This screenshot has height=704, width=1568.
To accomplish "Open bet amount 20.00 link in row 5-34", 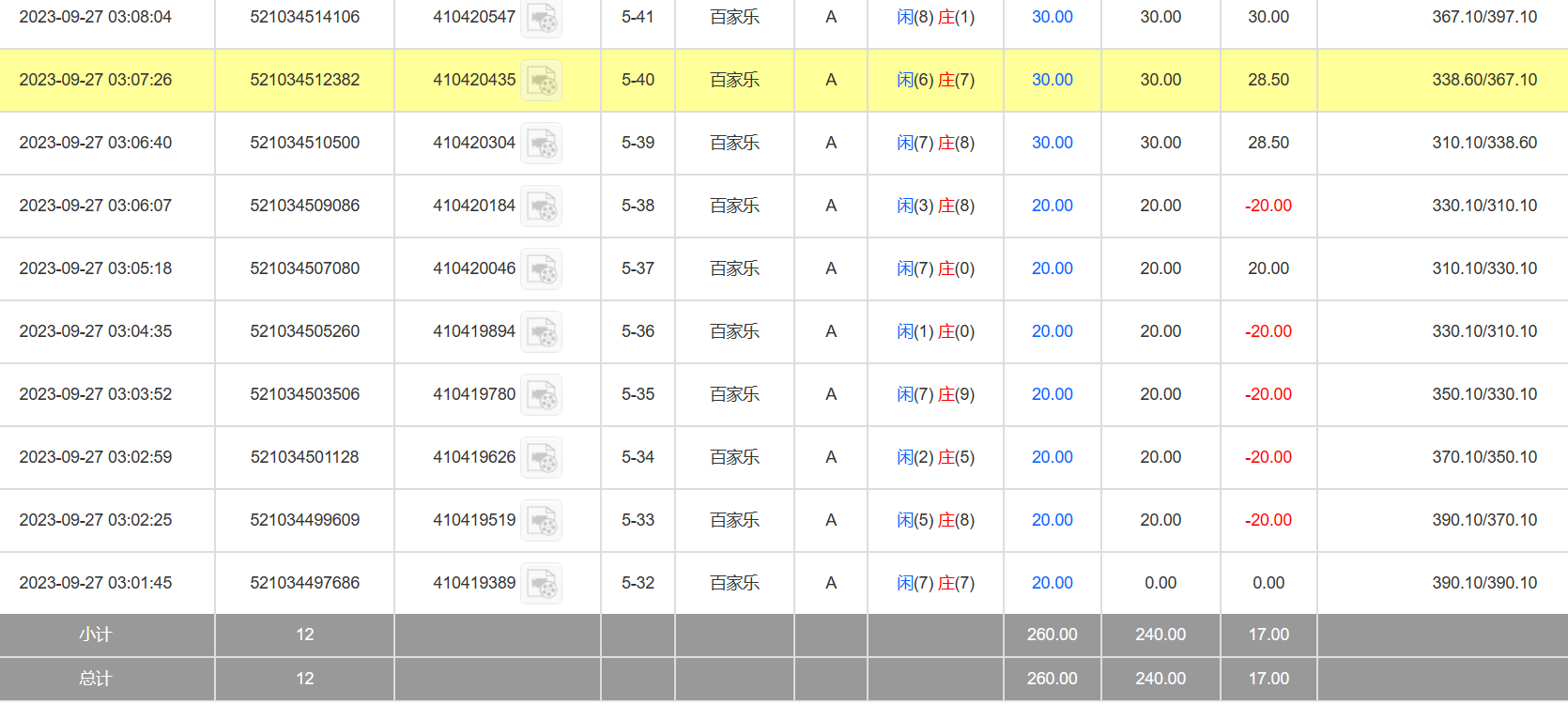I will (1052, 457).
